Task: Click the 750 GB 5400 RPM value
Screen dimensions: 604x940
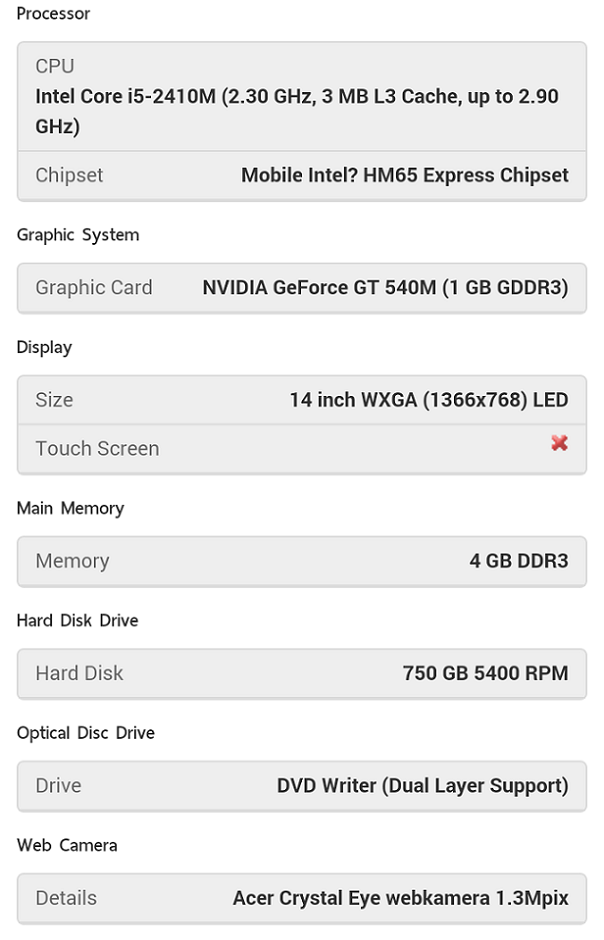Action: pos(485,673)
